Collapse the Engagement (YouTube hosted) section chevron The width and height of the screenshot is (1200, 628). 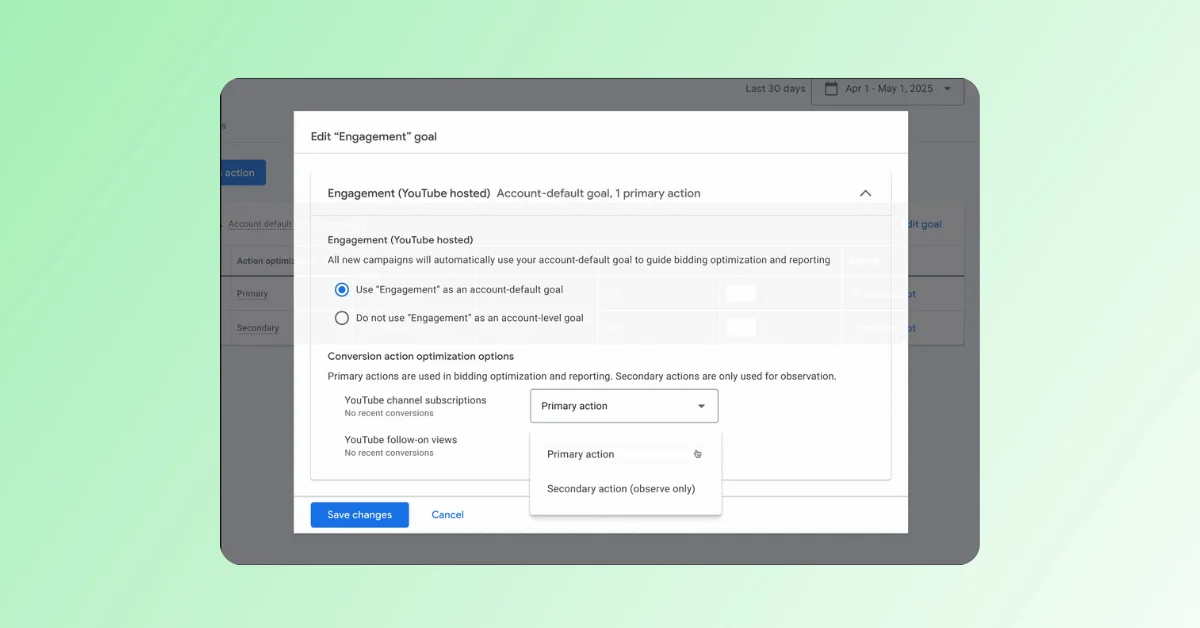point(865,193)
